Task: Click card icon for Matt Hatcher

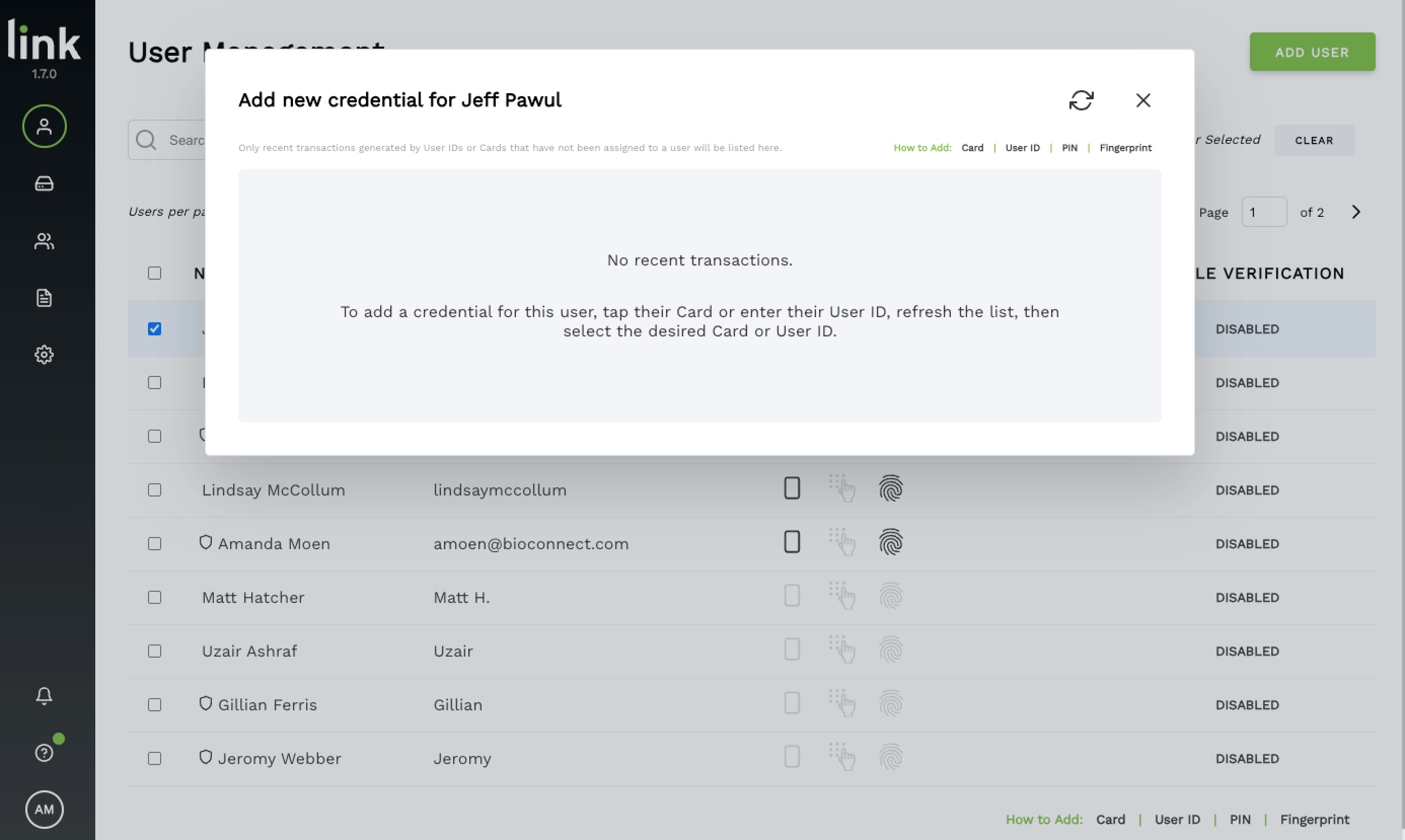Action: 792,595
